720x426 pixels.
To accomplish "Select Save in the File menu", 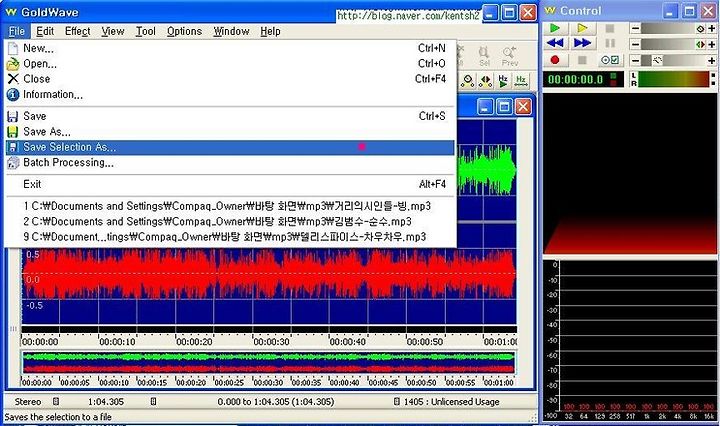I will click(x=230, y=116).
